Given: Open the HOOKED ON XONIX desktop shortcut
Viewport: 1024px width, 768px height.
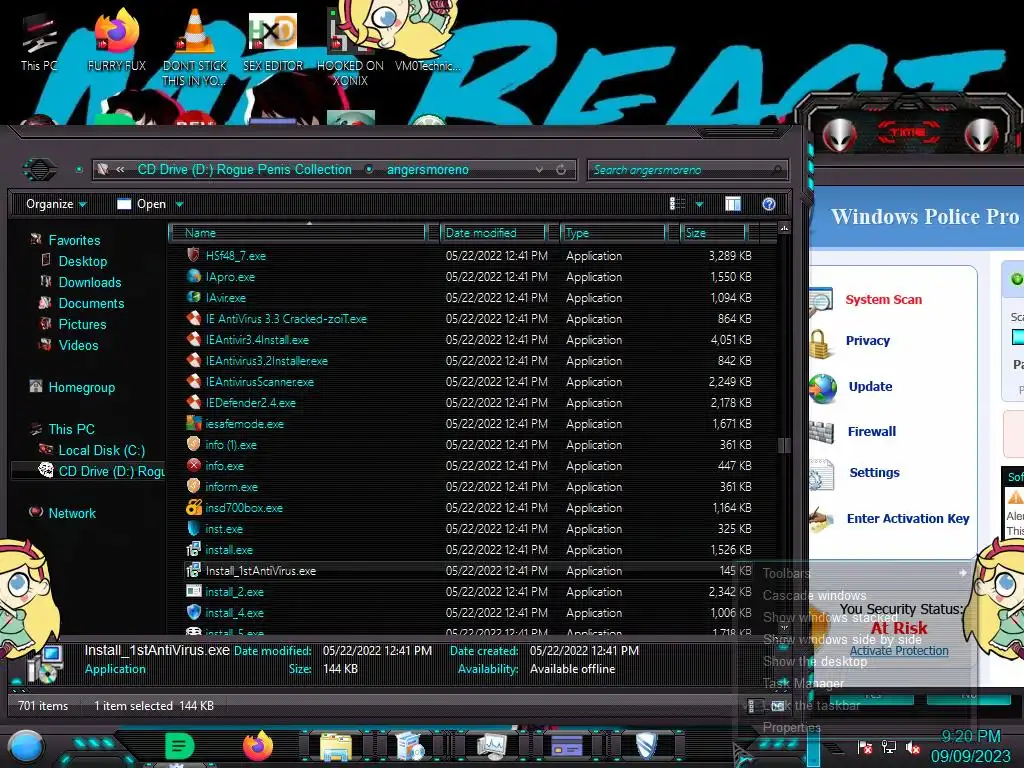Looking at the screenshot, I should click(350, 47).
